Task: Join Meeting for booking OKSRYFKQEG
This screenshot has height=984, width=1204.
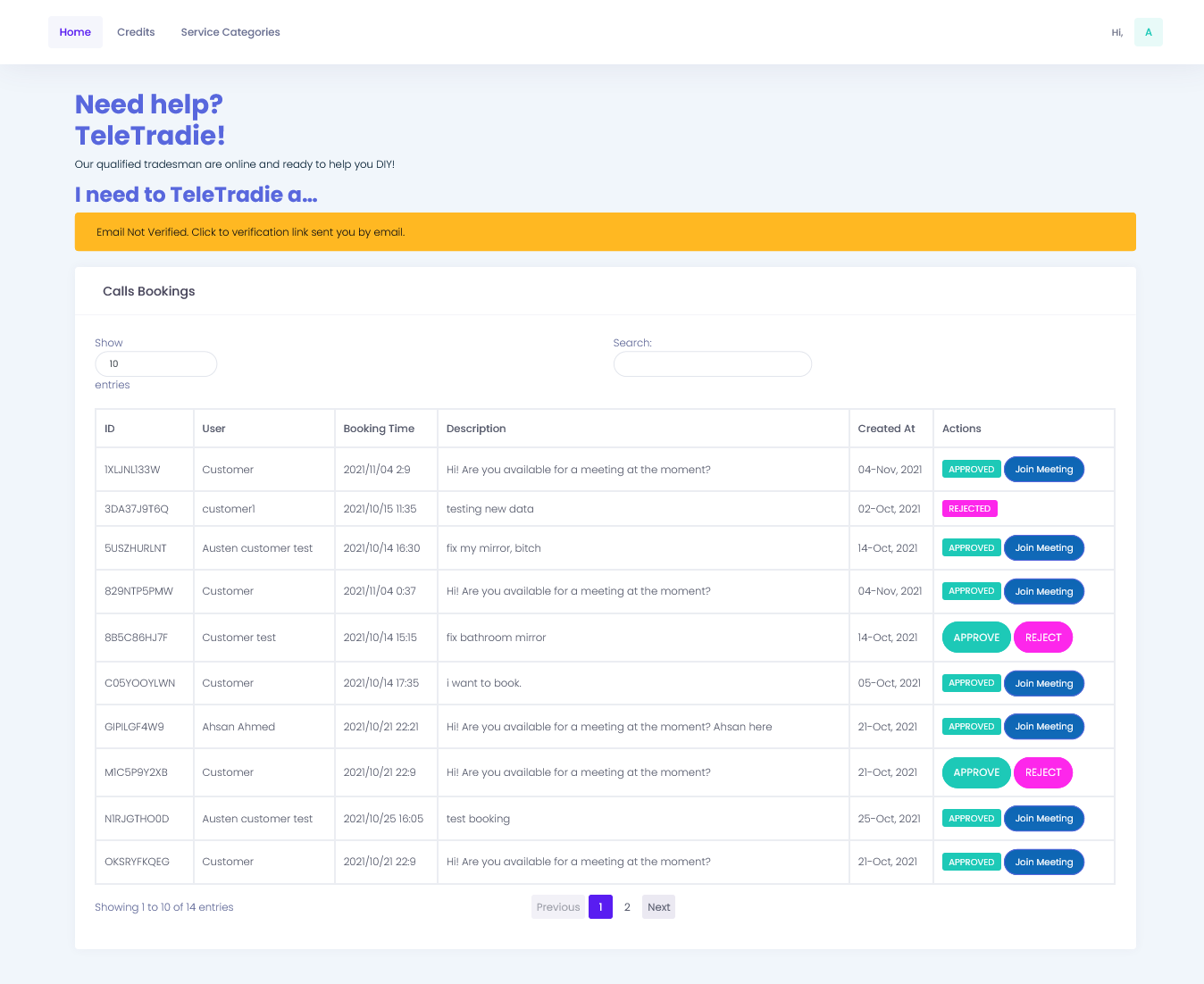Action: [x=1043, y=863]
